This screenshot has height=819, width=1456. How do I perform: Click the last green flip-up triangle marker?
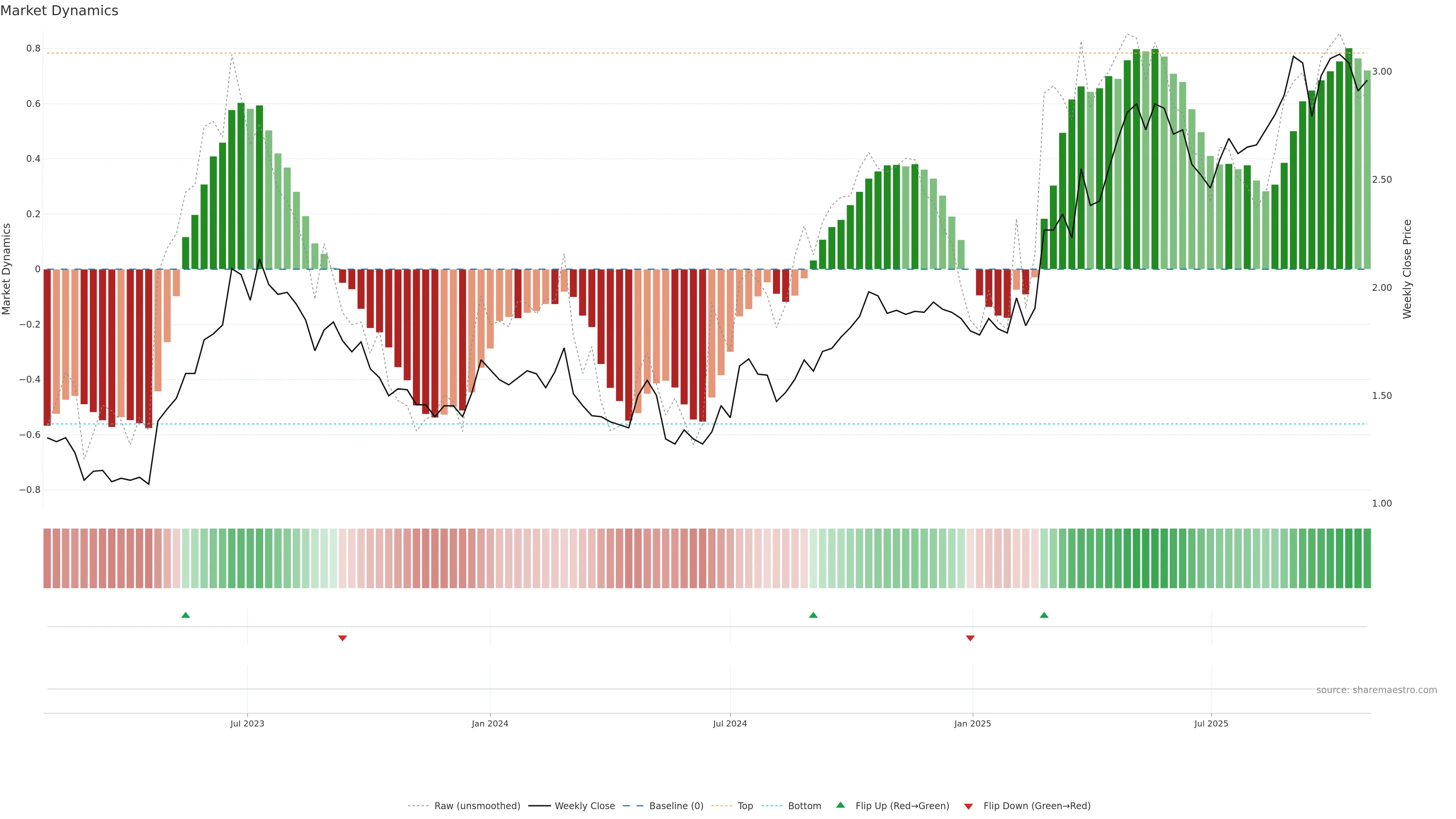1044,615
